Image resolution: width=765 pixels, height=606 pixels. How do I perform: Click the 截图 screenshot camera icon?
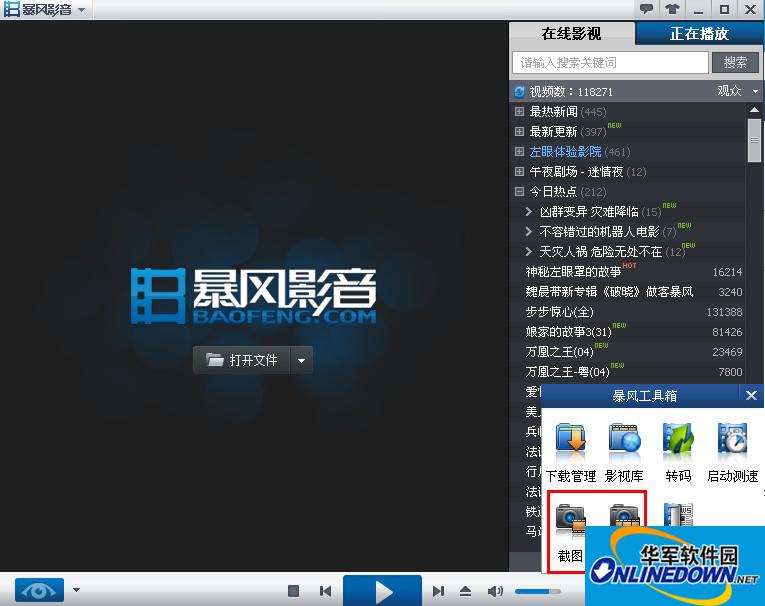[x=571, y=519]
